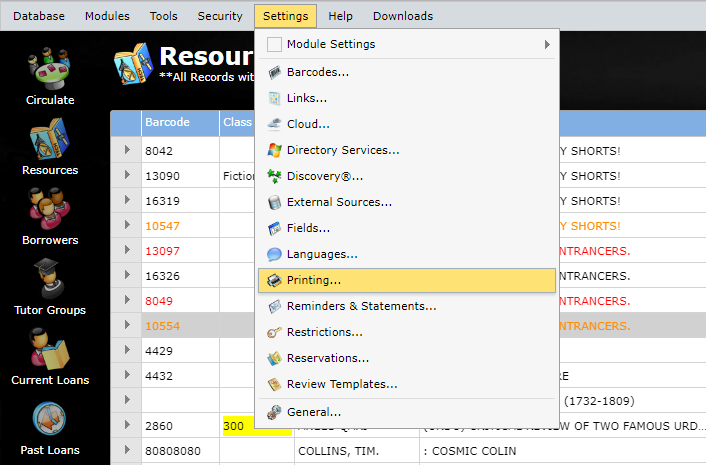This screenshot has height=465, width=706.
Task: Expand the row with barcode 4429
Action: tap(127, 350)
